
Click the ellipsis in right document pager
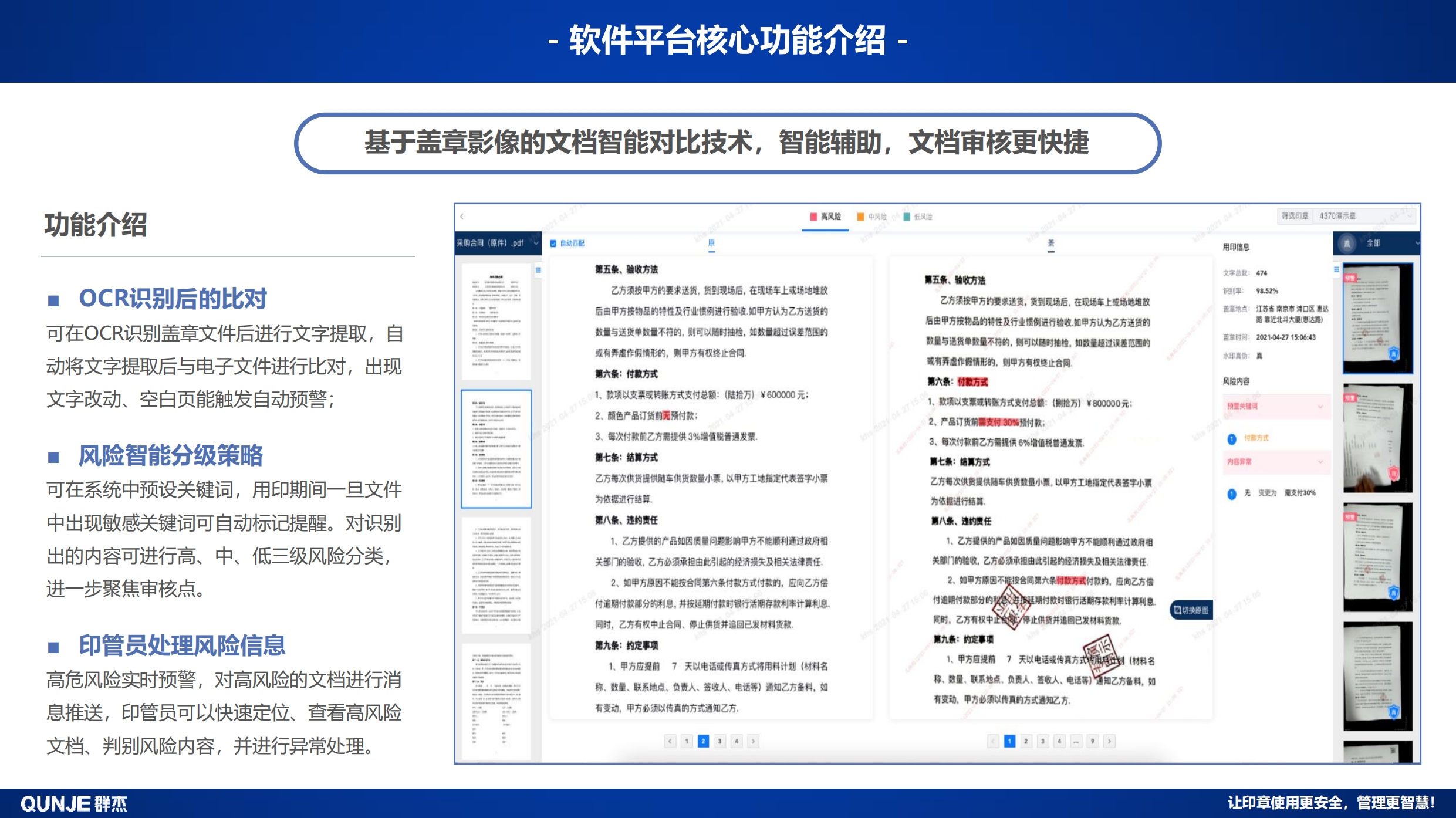point(1076,741)
